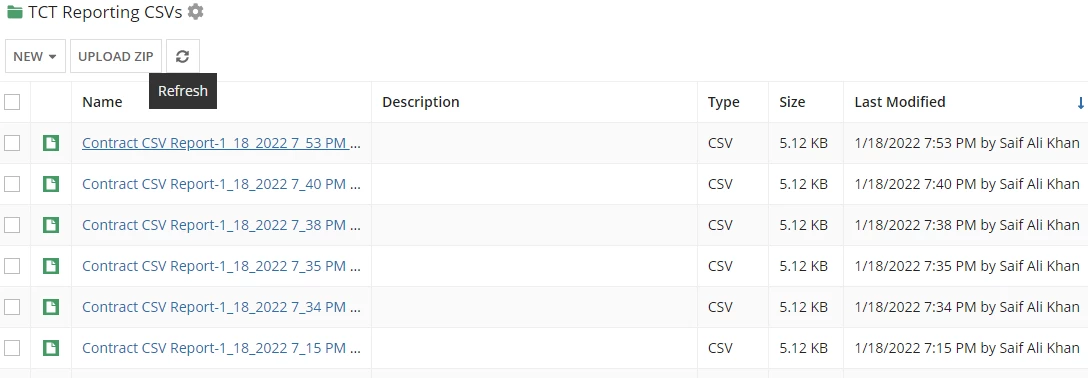This screenshot has height=378, width=1088.
Task: Open Contract CSV Report 7_40 PM link
Action: point(221,184)
